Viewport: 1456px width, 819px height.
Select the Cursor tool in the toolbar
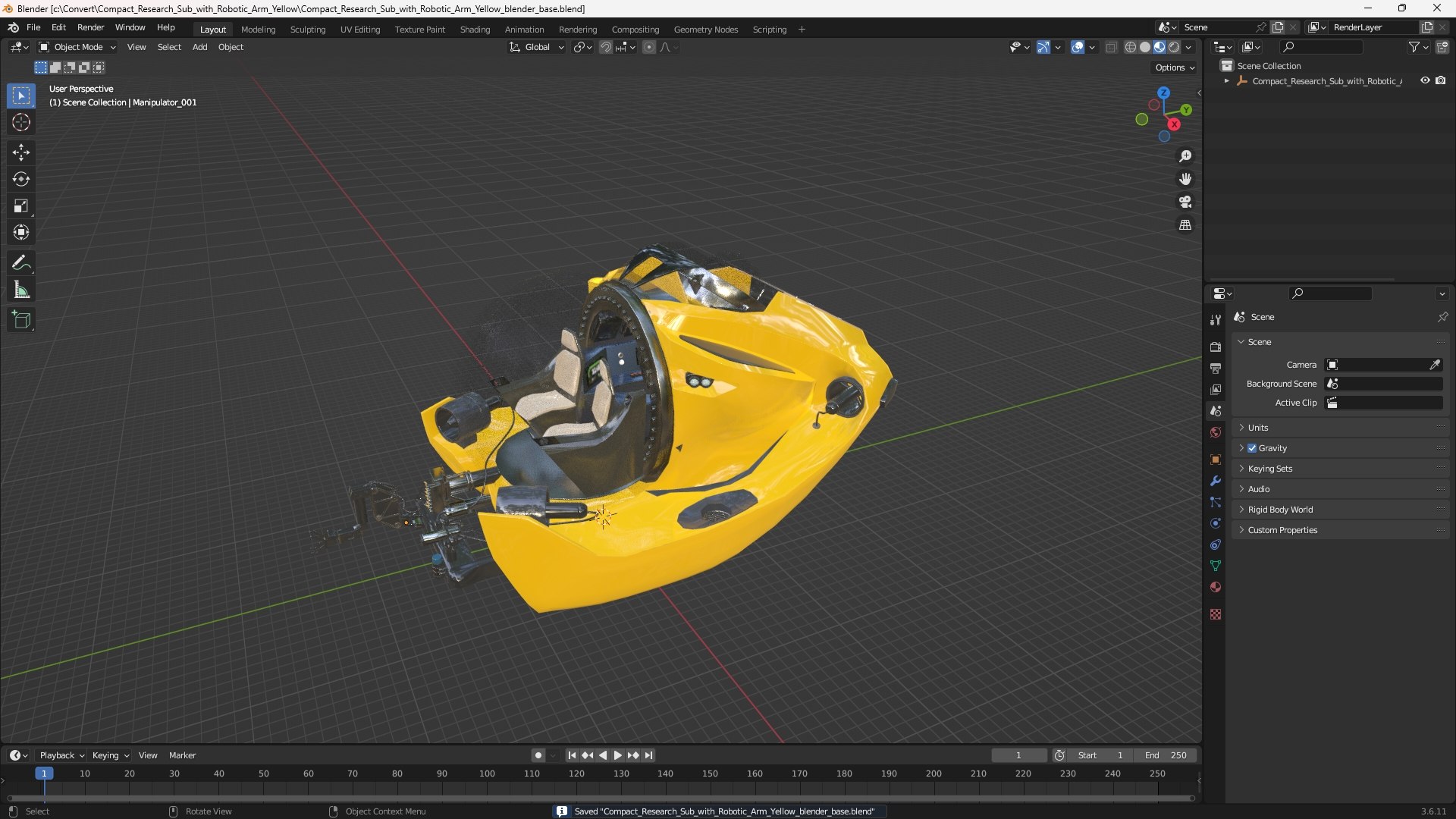tap(21, 122)
